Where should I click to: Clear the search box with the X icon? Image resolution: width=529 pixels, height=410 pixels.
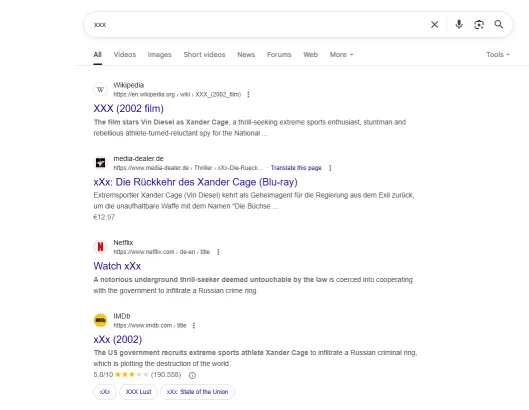pos(434,25)
